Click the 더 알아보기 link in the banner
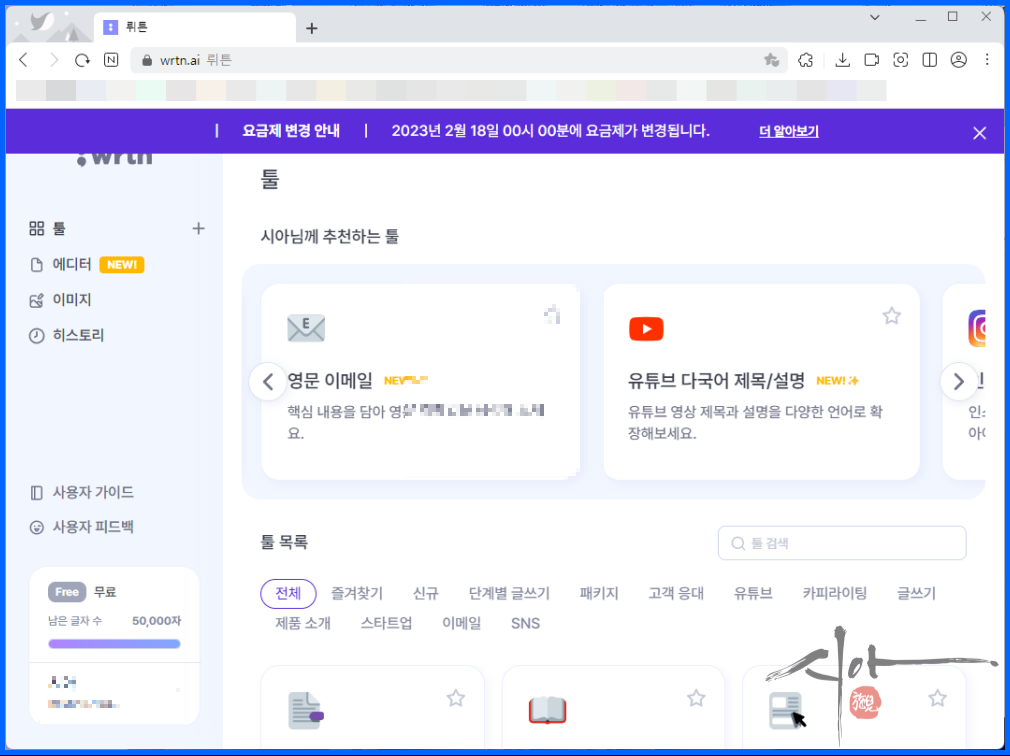 click(x=788, y=131)
